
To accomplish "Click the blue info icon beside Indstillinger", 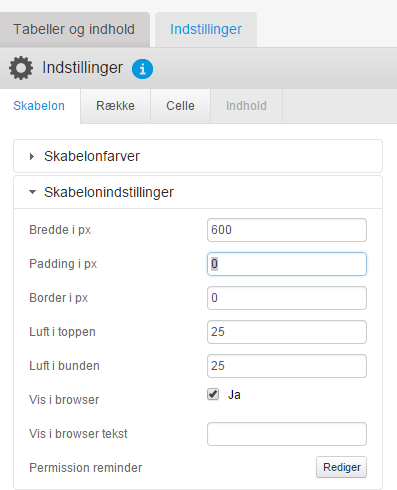I will point(142,69).
